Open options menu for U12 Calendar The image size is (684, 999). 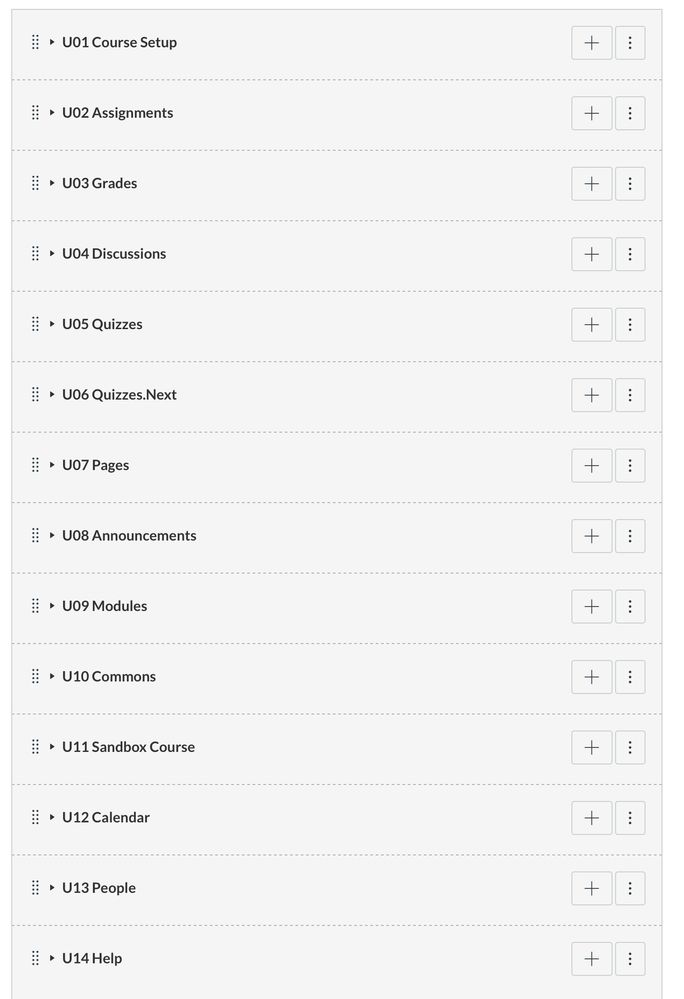point(630,818)
